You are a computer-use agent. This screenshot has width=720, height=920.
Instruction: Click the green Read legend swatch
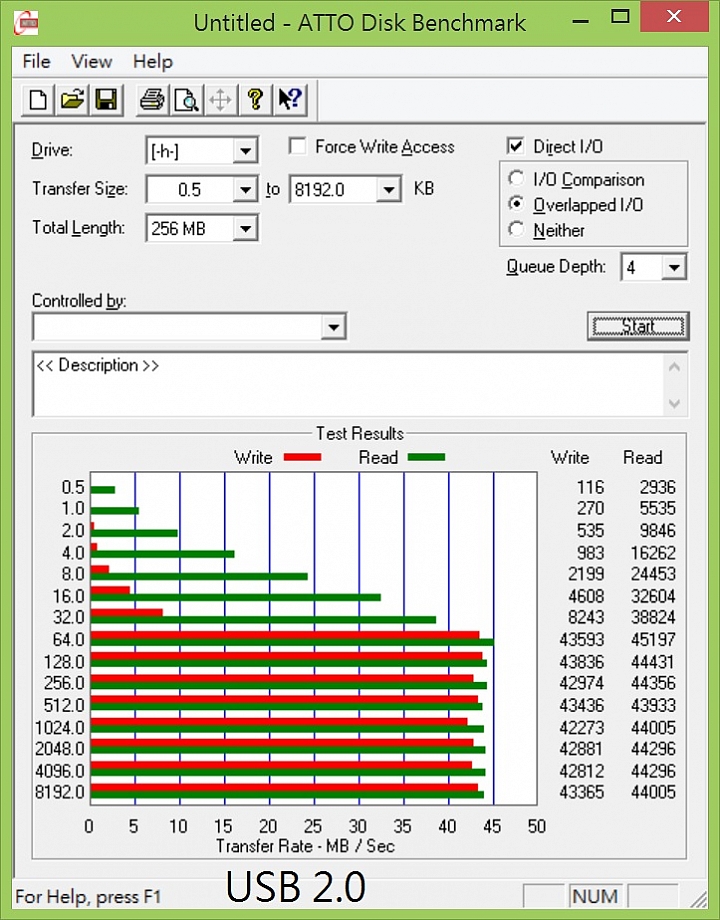click(426, 457)
